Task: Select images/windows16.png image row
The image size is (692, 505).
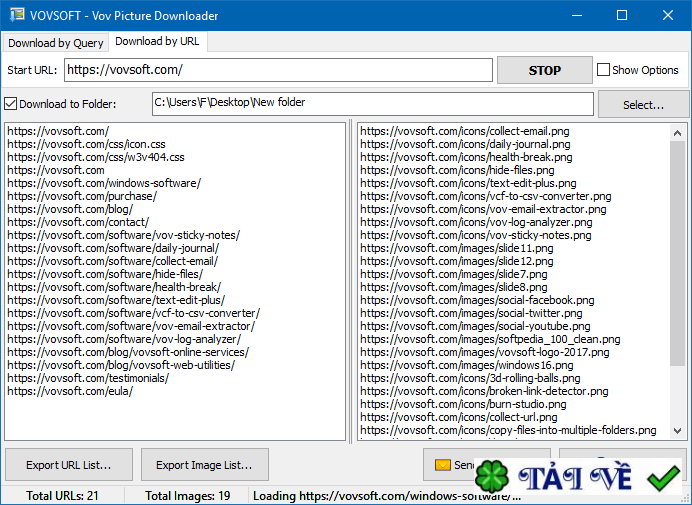Action: (x=467, y=366)
